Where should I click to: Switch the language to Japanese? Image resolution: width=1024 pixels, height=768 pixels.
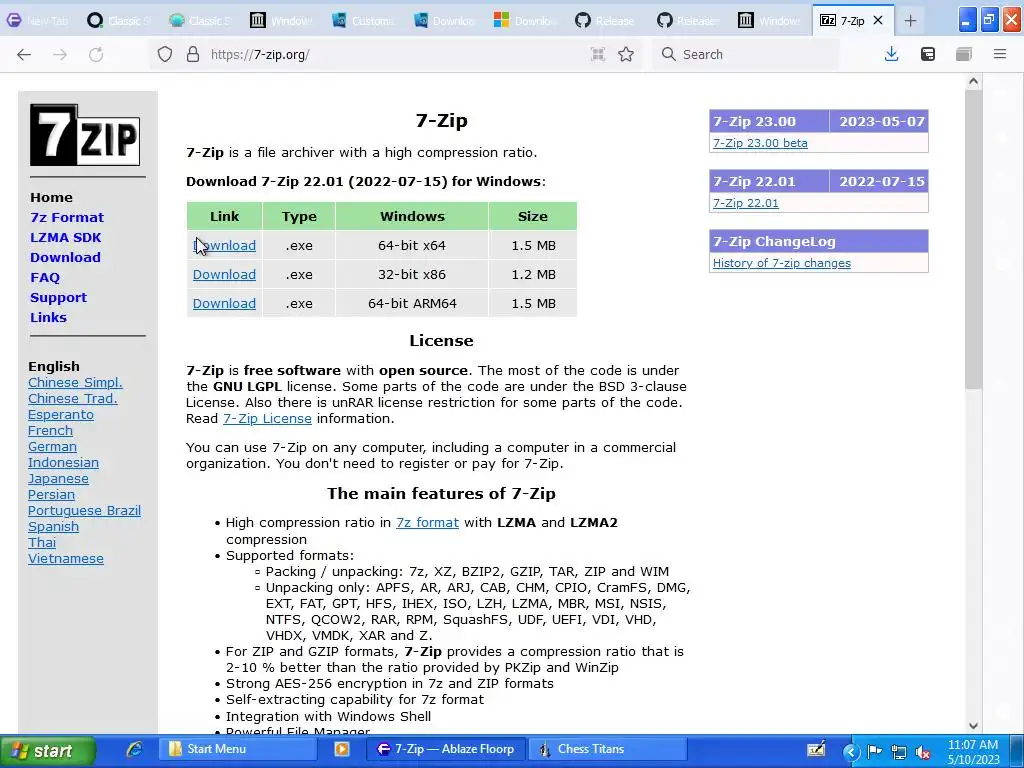58,479
